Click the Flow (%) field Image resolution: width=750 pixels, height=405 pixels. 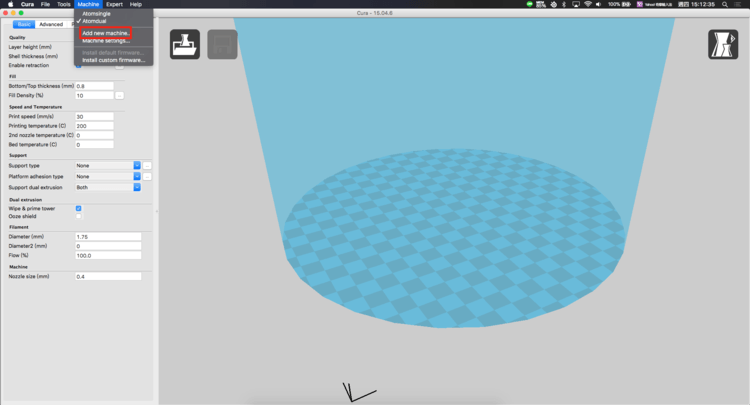pyautogui.click(x=108, y=256)
